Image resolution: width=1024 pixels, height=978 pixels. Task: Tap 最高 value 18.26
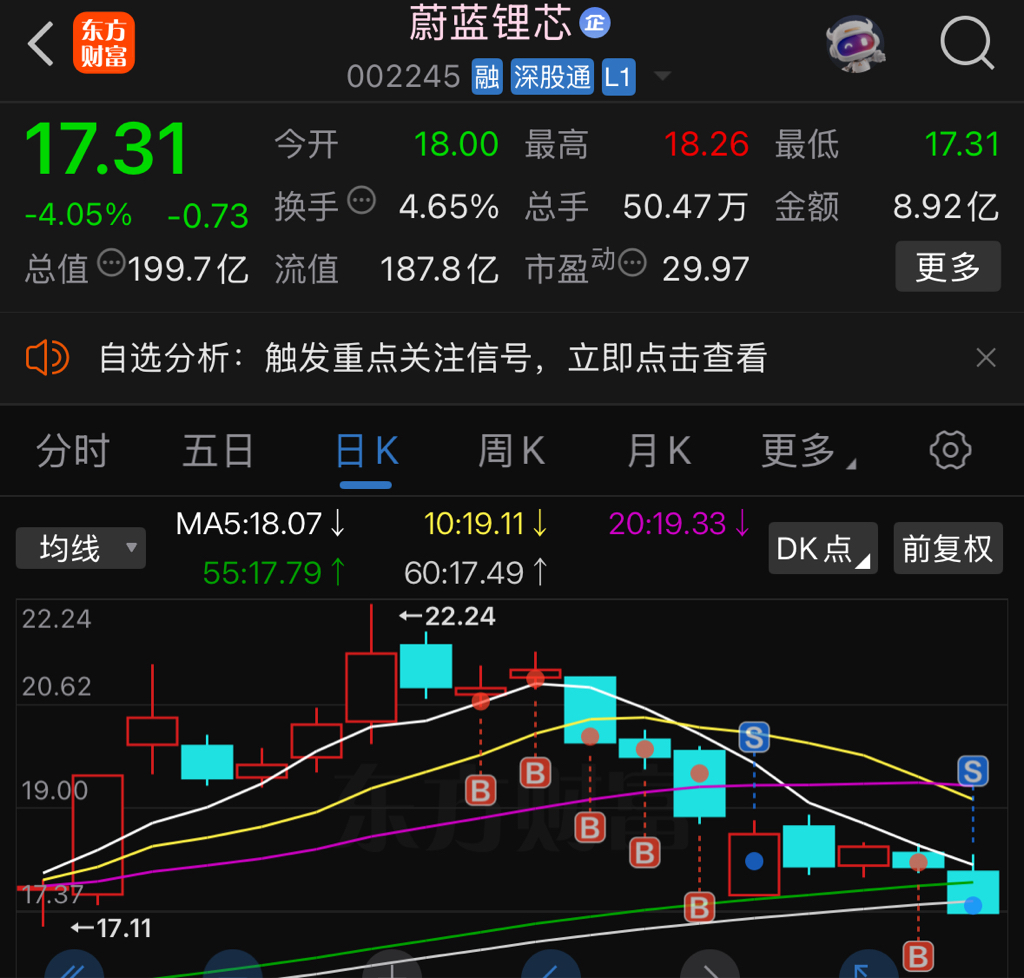coord(706,144)
